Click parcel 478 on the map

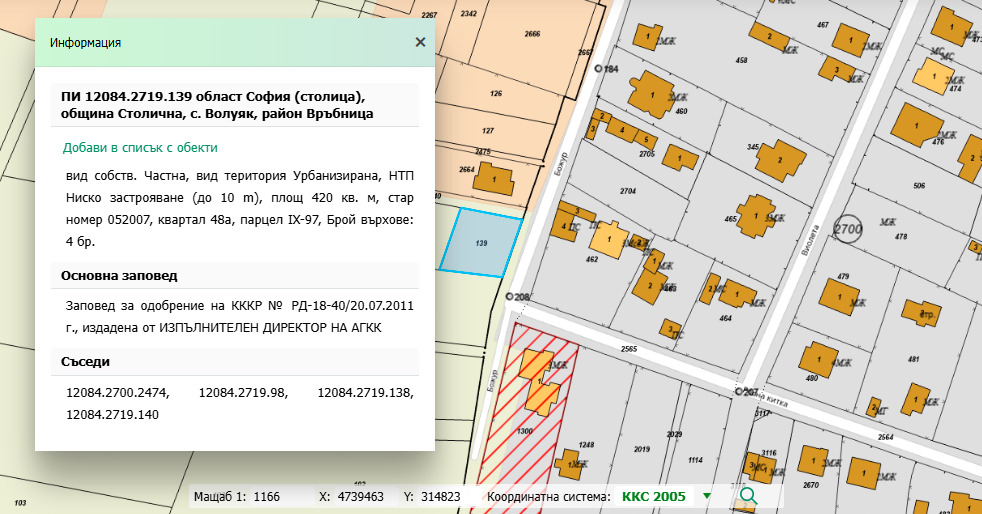click(x=901, y=237)
